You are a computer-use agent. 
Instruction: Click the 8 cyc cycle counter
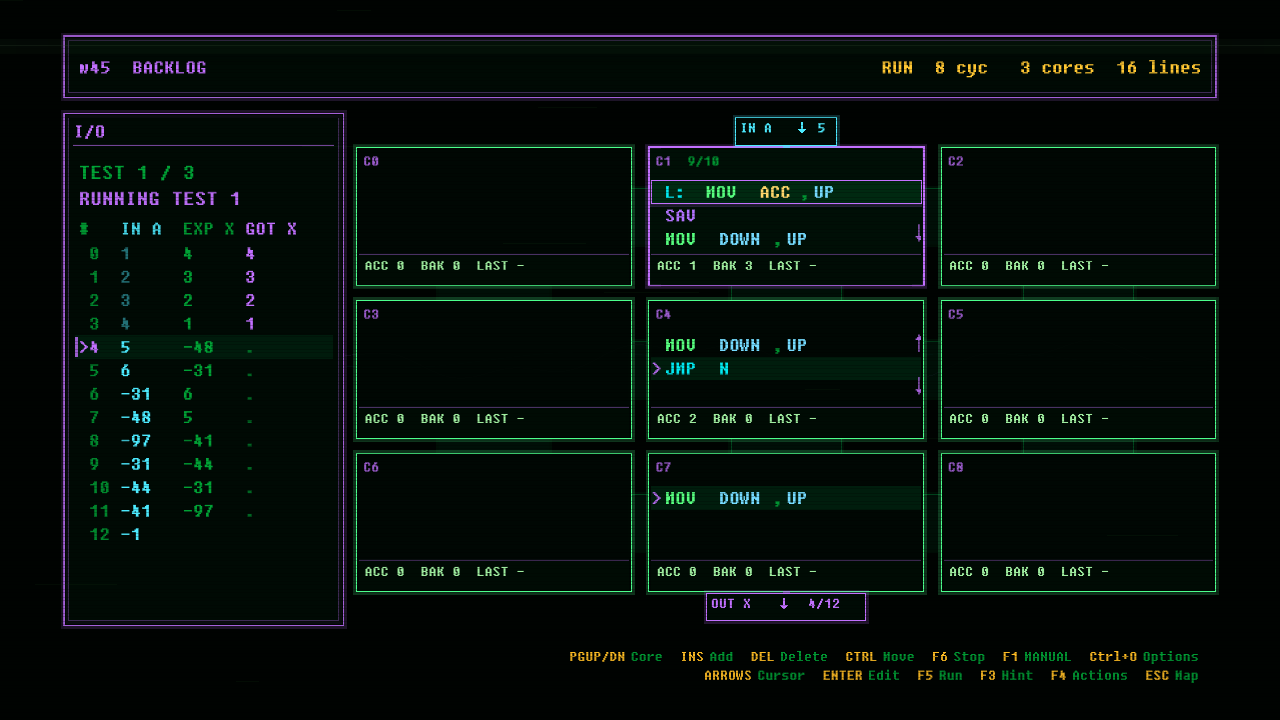coord(961,68)
